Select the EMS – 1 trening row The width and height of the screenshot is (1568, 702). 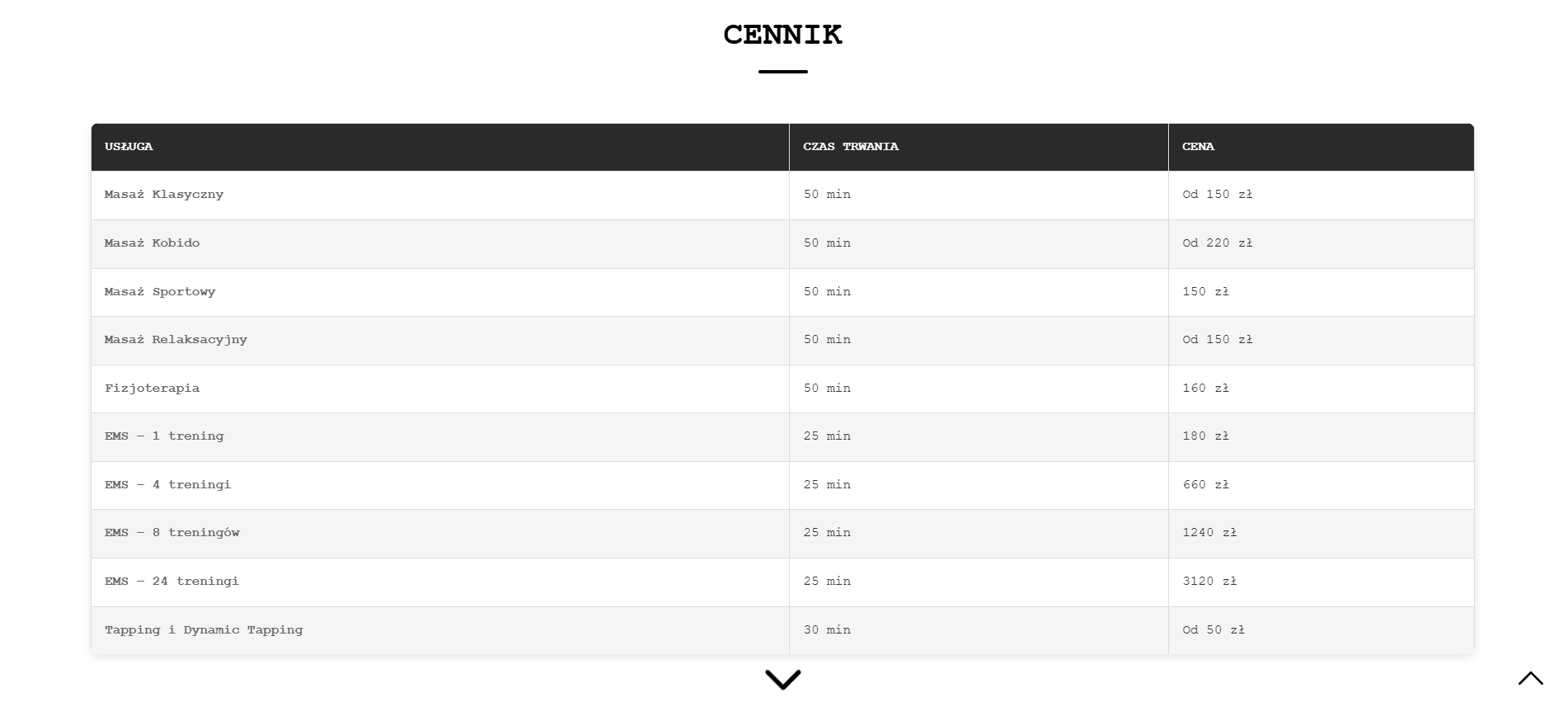[164, 436]
